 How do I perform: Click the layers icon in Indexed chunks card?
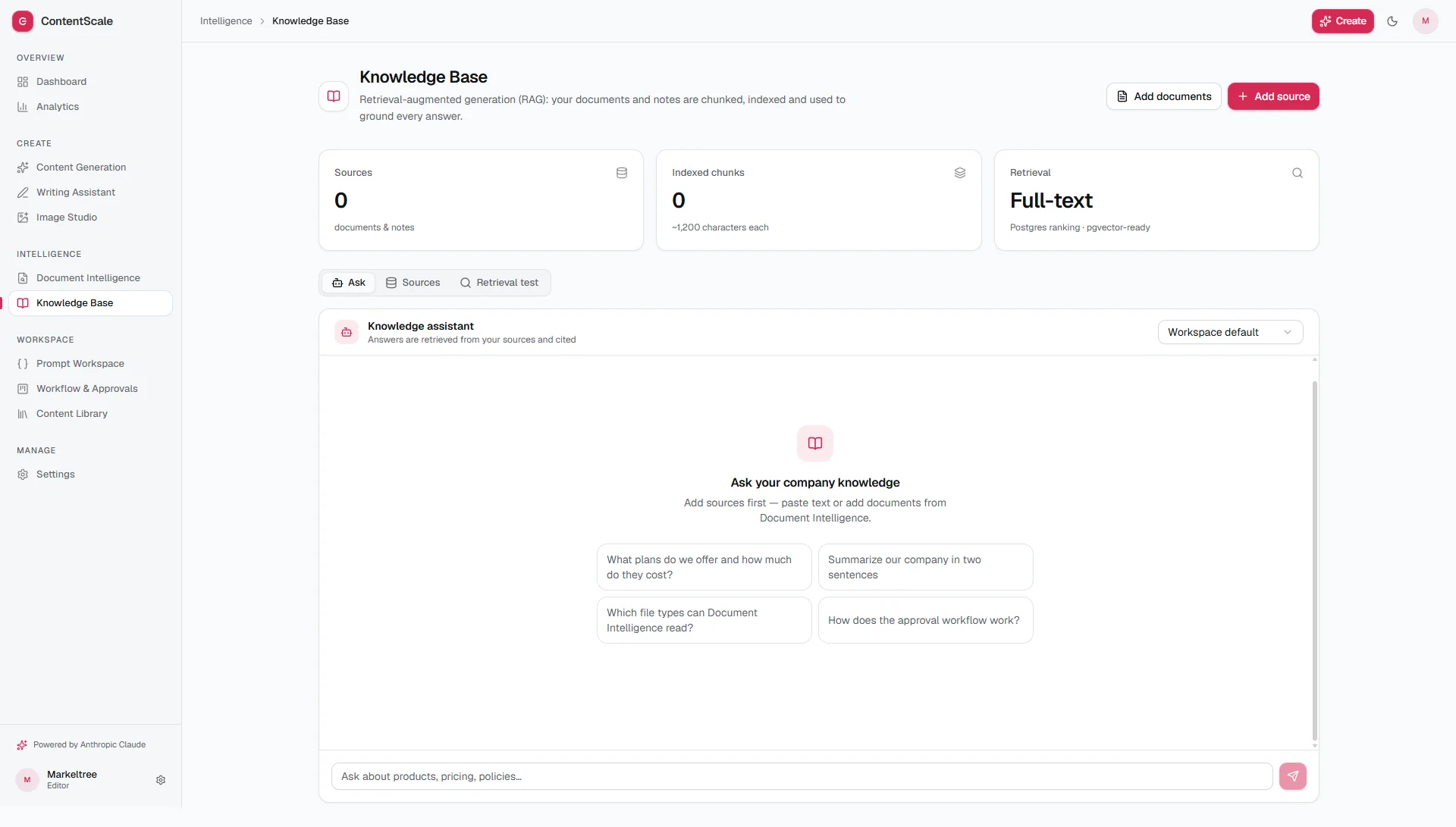(x=960, y=173)
